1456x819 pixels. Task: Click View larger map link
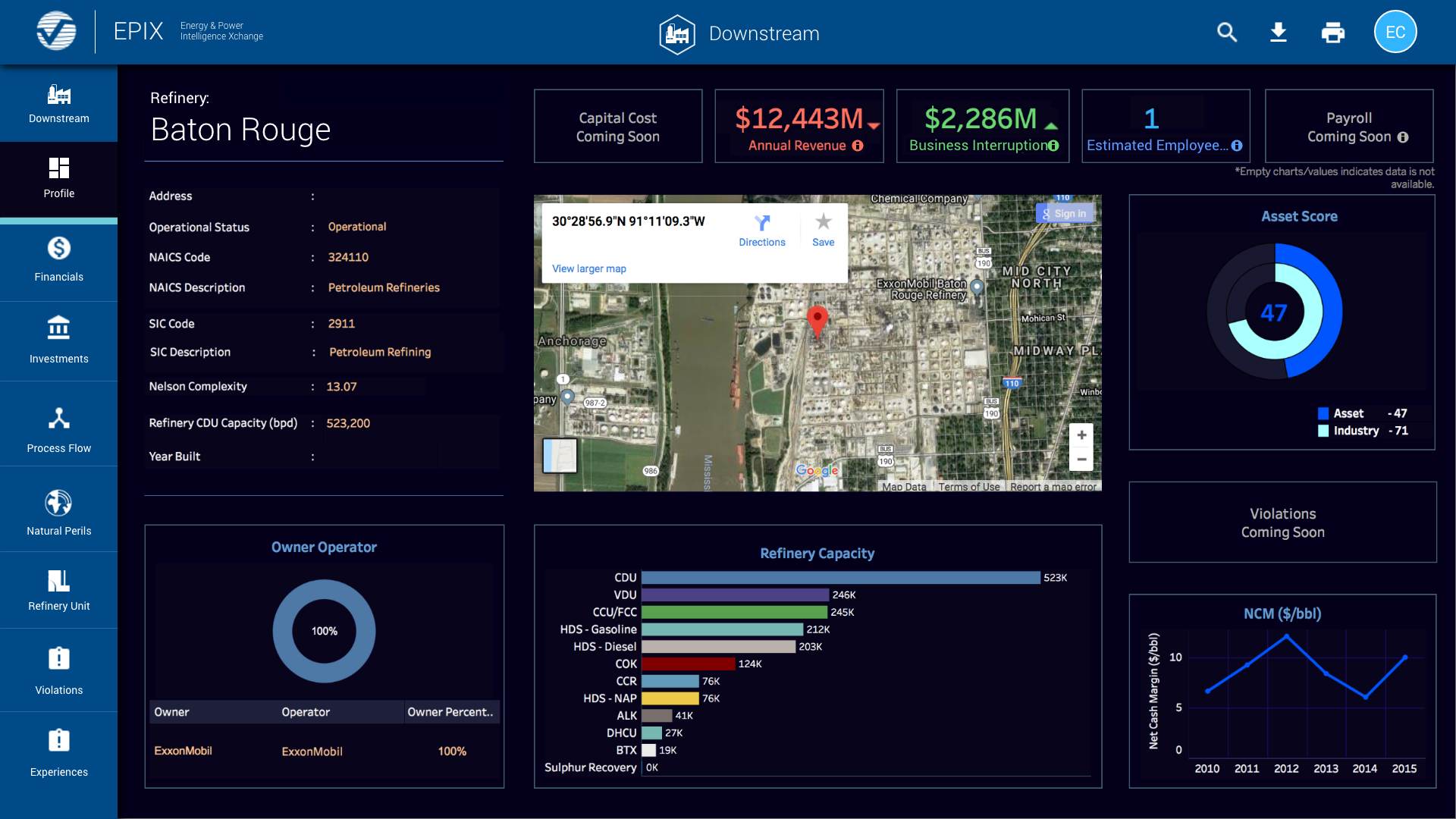click(x=589, y=268)
